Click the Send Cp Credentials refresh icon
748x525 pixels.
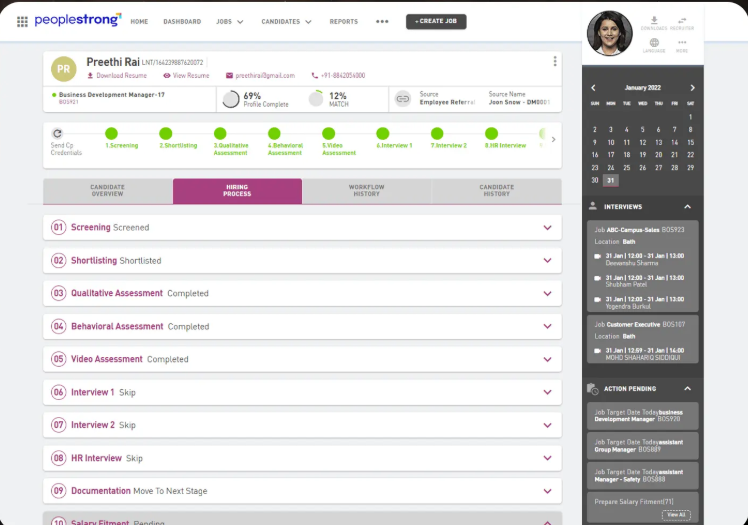pyautogui.click(x=57, y=134)
